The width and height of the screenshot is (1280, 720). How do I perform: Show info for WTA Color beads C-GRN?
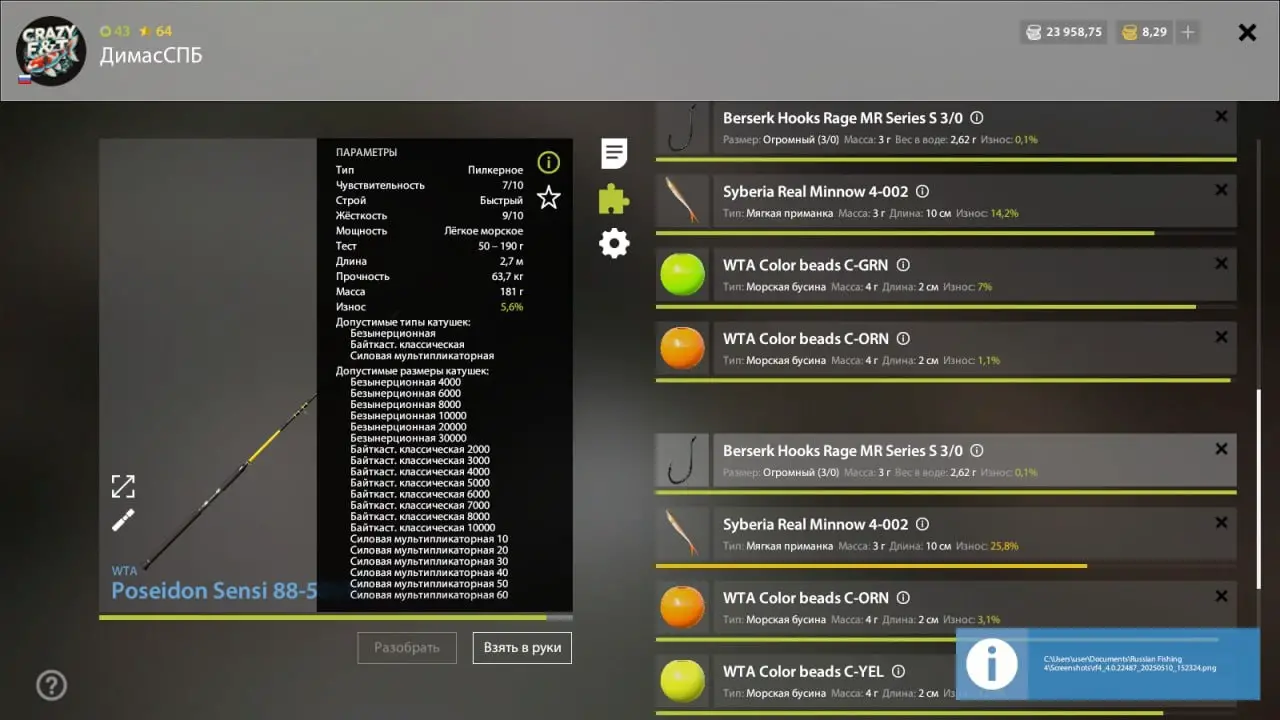pyautogui.click(x=903, y=265)
